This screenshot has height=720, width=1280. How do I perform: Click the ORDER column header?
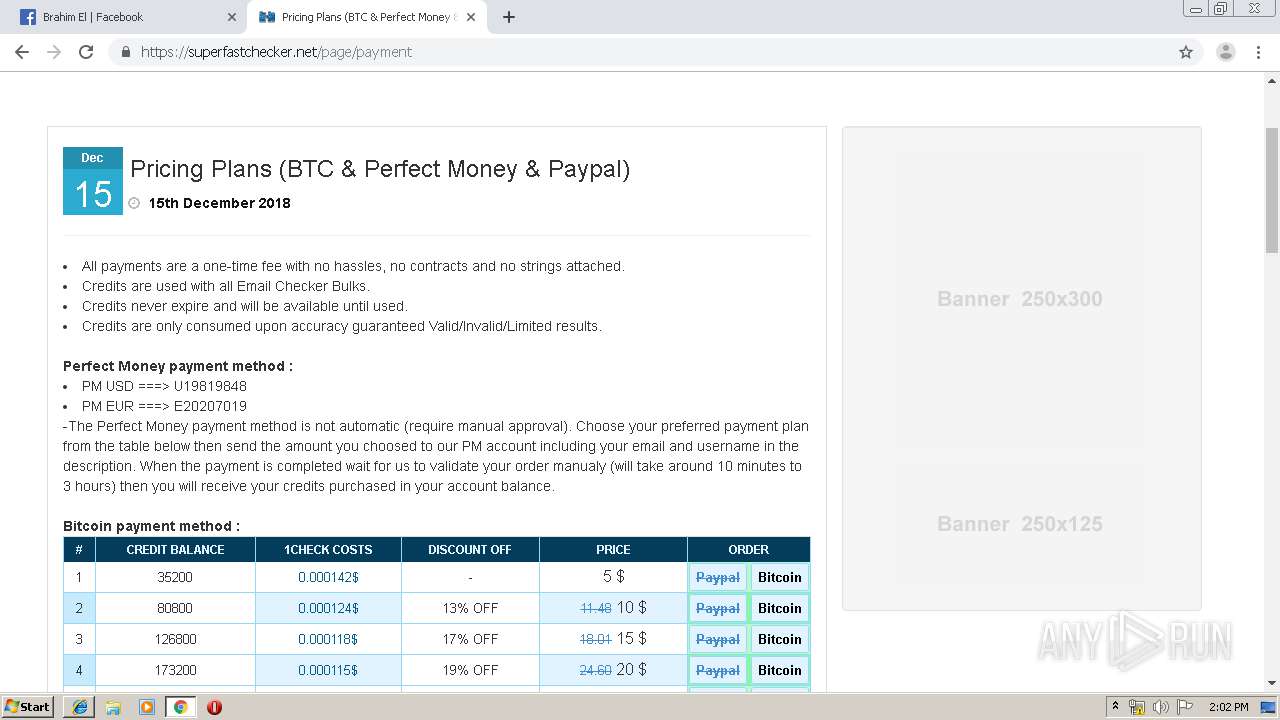tap(749, 549)
